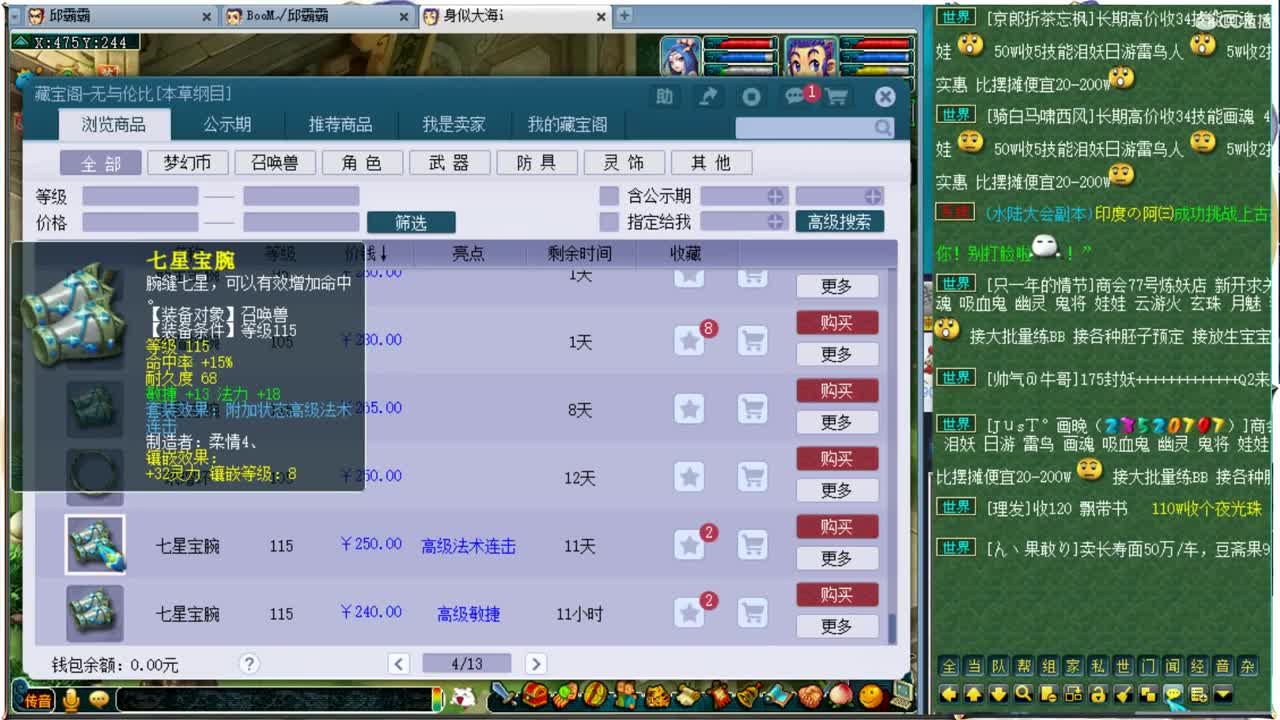Switch to 我的藏宝阁 tab
Screen dimensions: 1280x720
coord(567,125)
